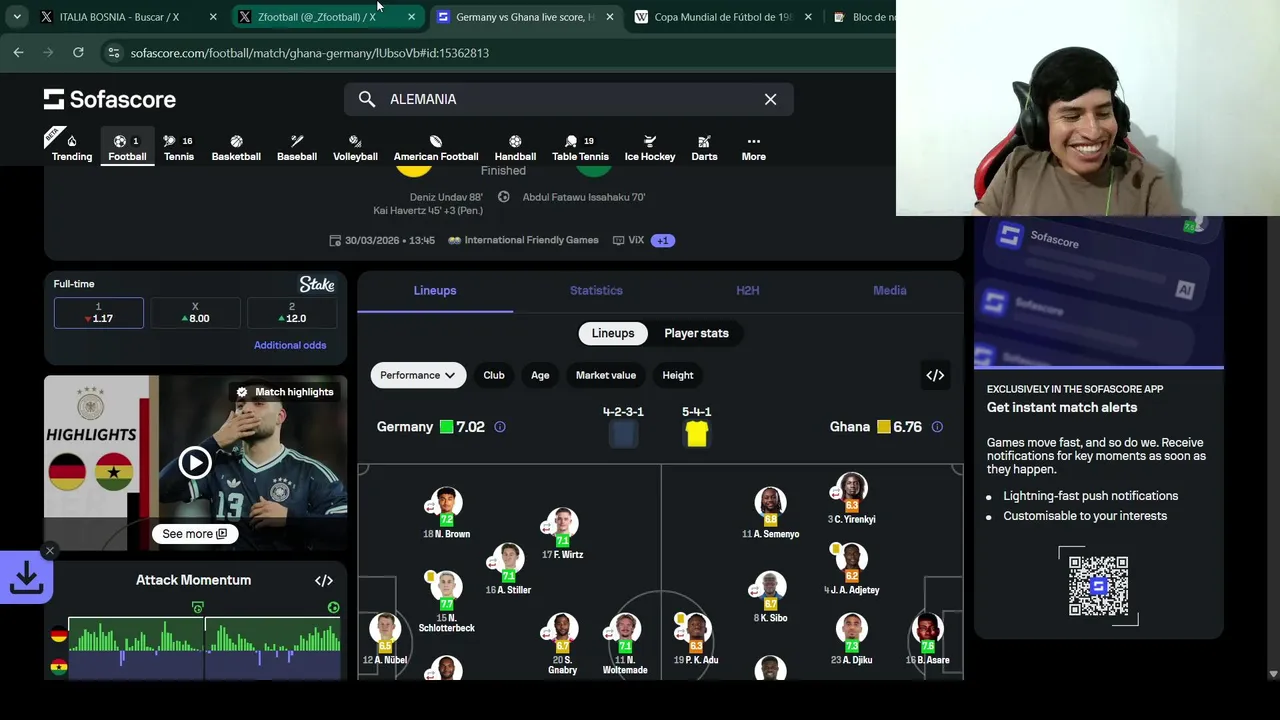
Task: Select the Height filter chip
Action: (x=678, y=375)
